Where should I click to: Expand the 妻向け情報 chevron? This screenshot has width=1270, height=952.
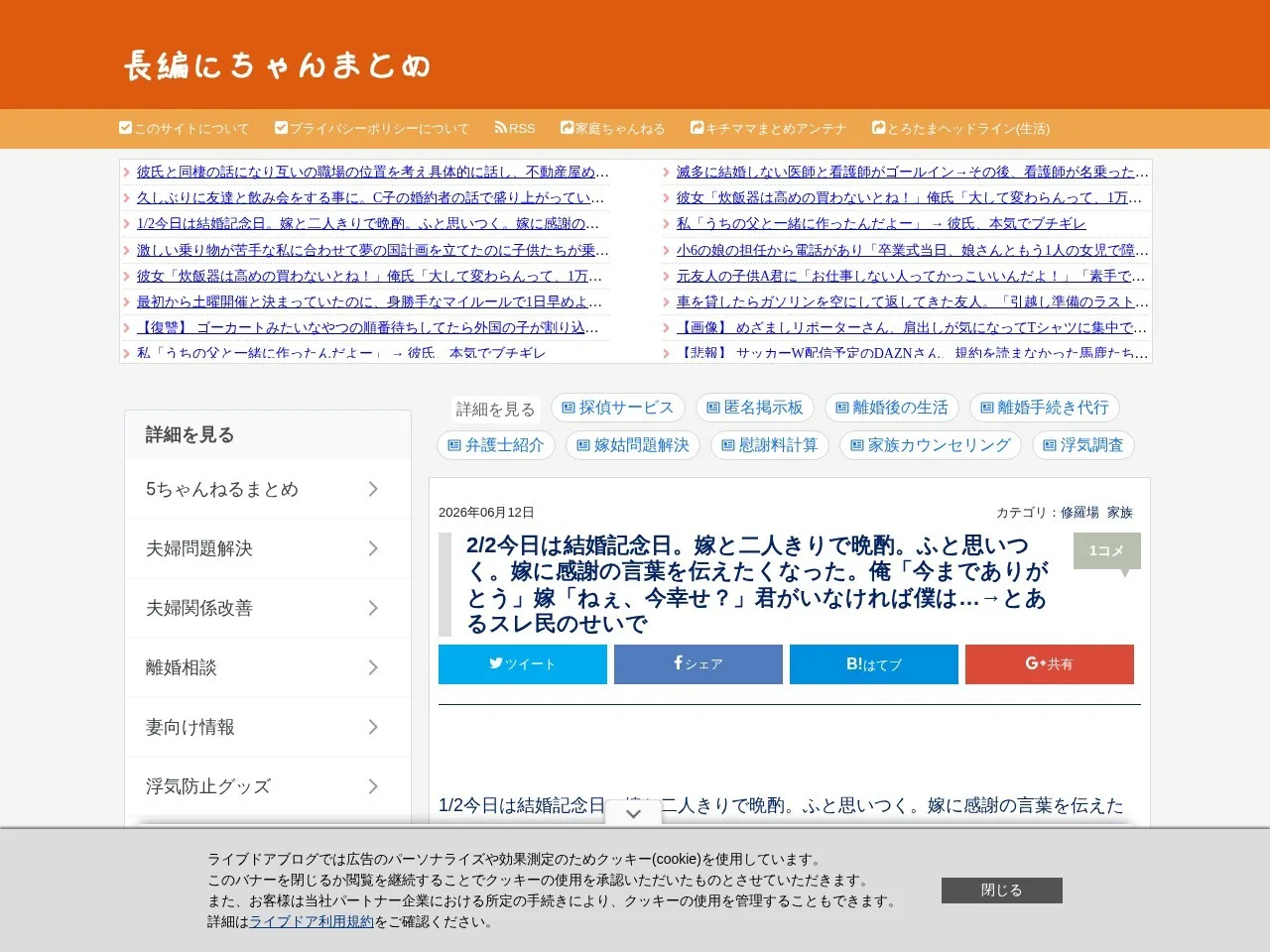pos(373,727)
